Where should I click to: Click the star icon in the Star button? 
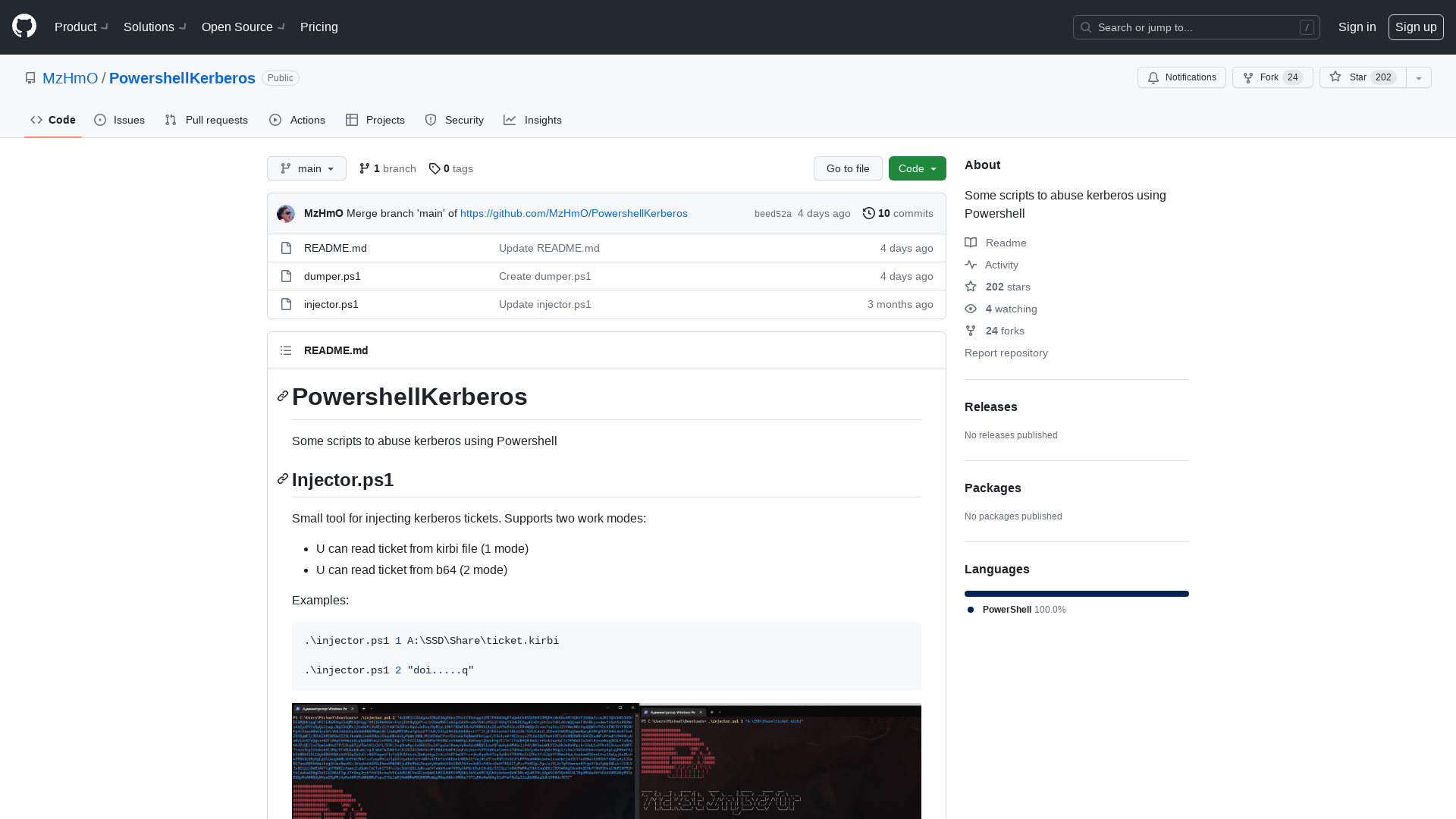1335,77
